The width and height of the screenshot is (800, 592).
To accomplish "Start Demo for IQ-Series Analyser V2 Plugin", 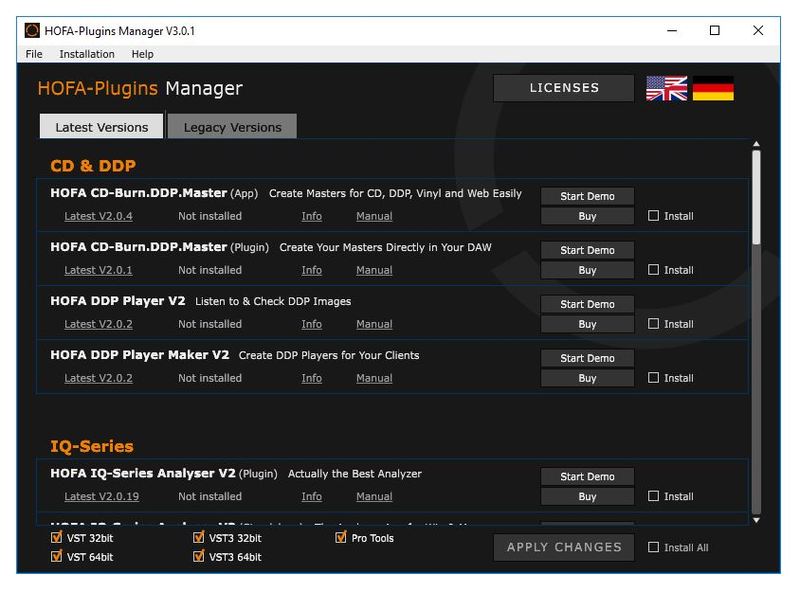I will coord(587,477).
